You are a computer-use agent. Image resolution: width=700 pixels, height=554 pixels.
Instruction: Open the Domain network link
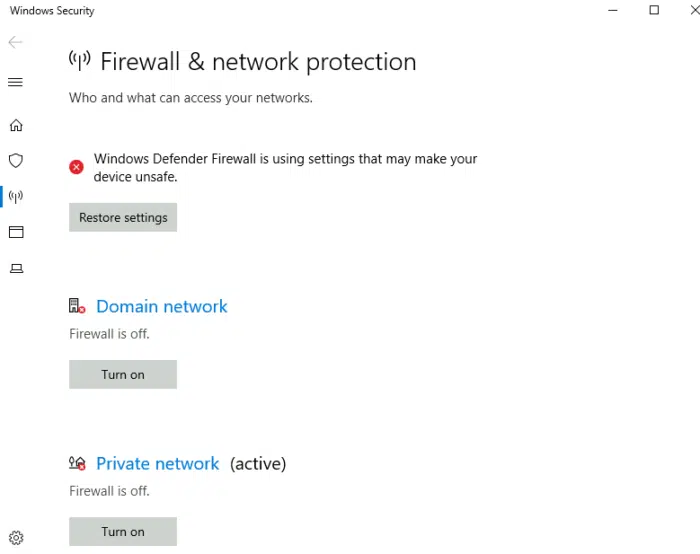click(x=162, y=307)
